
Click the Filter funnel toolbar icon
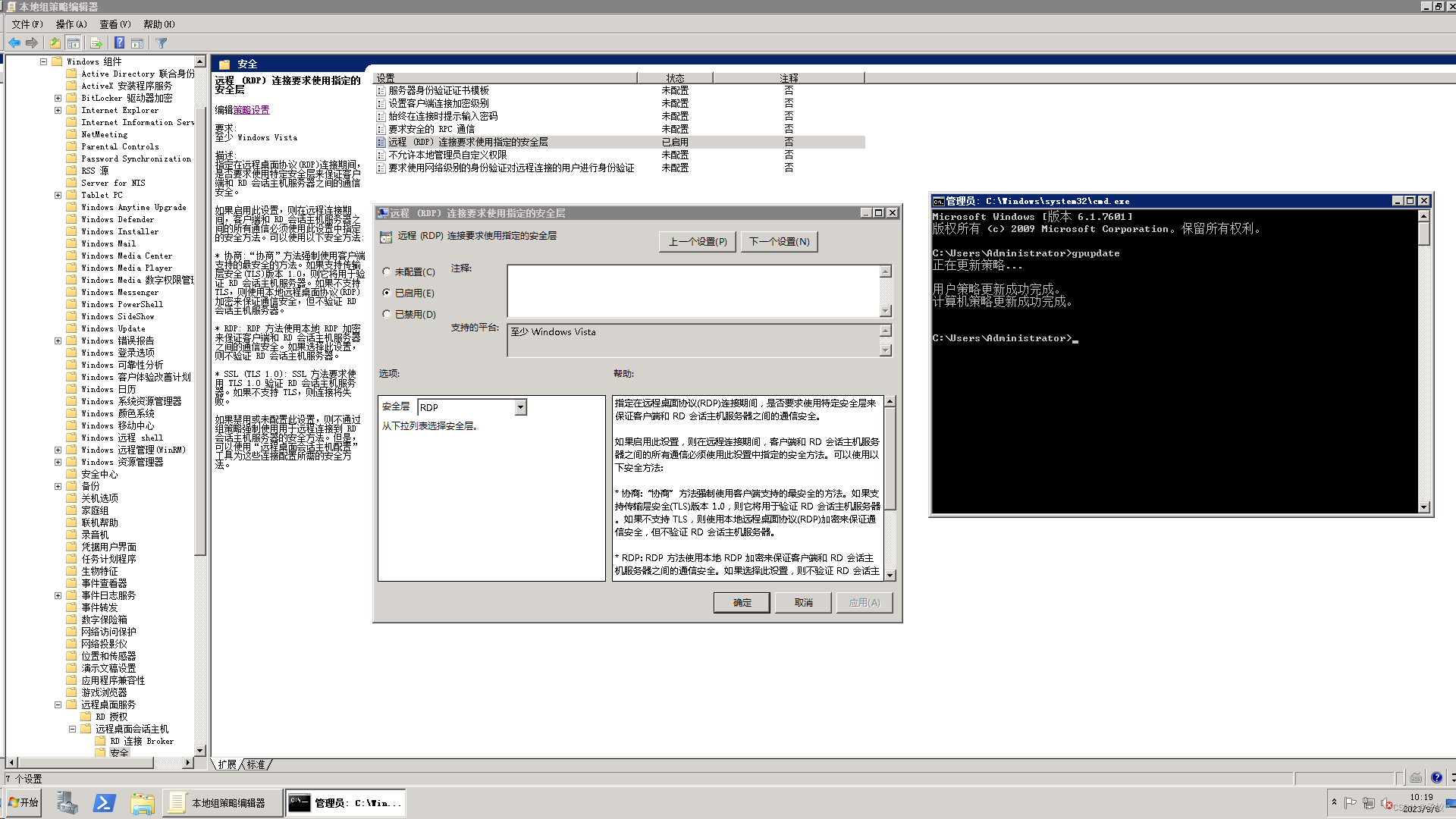(162, 43)
